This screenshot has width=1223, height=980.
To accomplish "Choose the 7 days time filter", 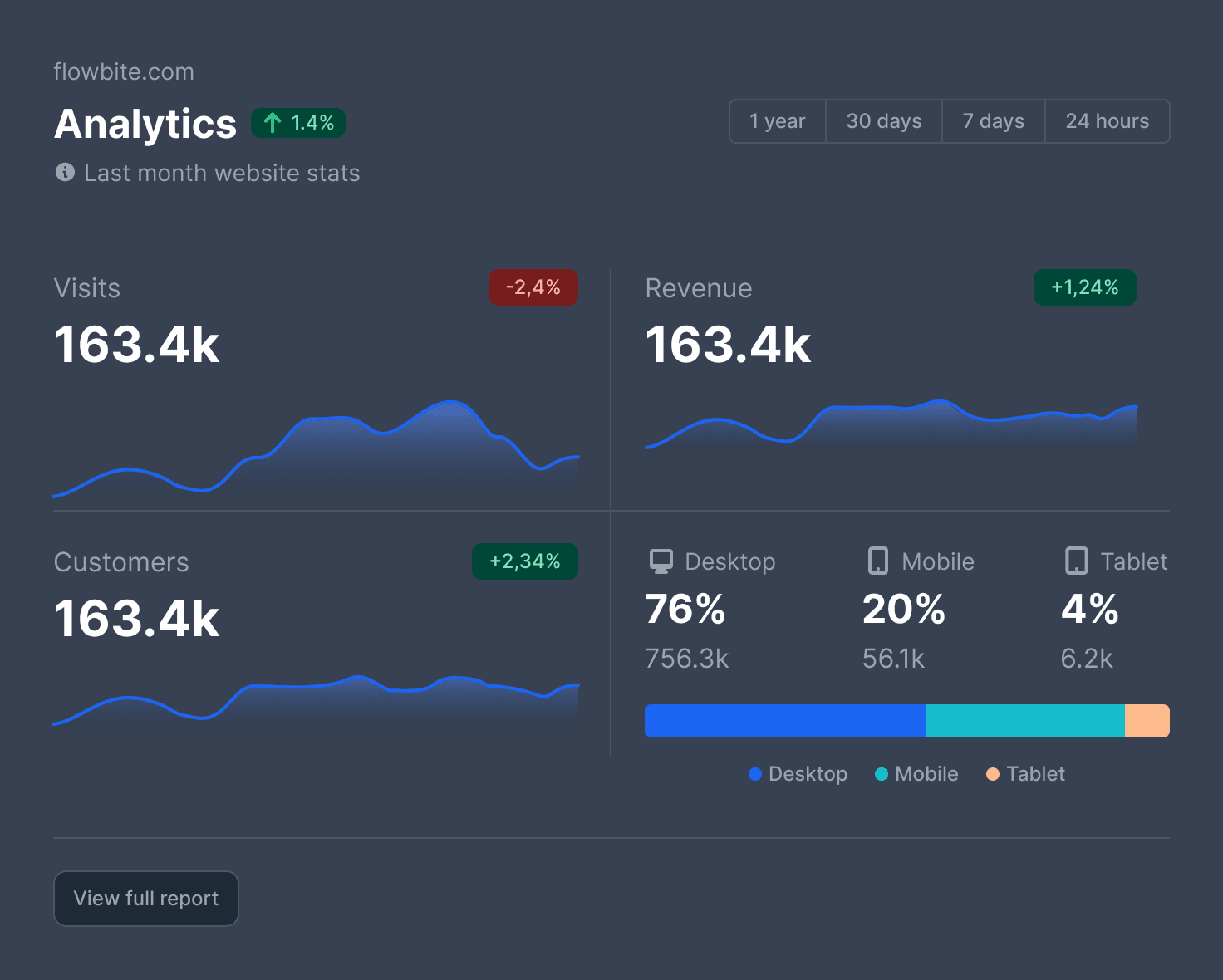I will 993,121.
